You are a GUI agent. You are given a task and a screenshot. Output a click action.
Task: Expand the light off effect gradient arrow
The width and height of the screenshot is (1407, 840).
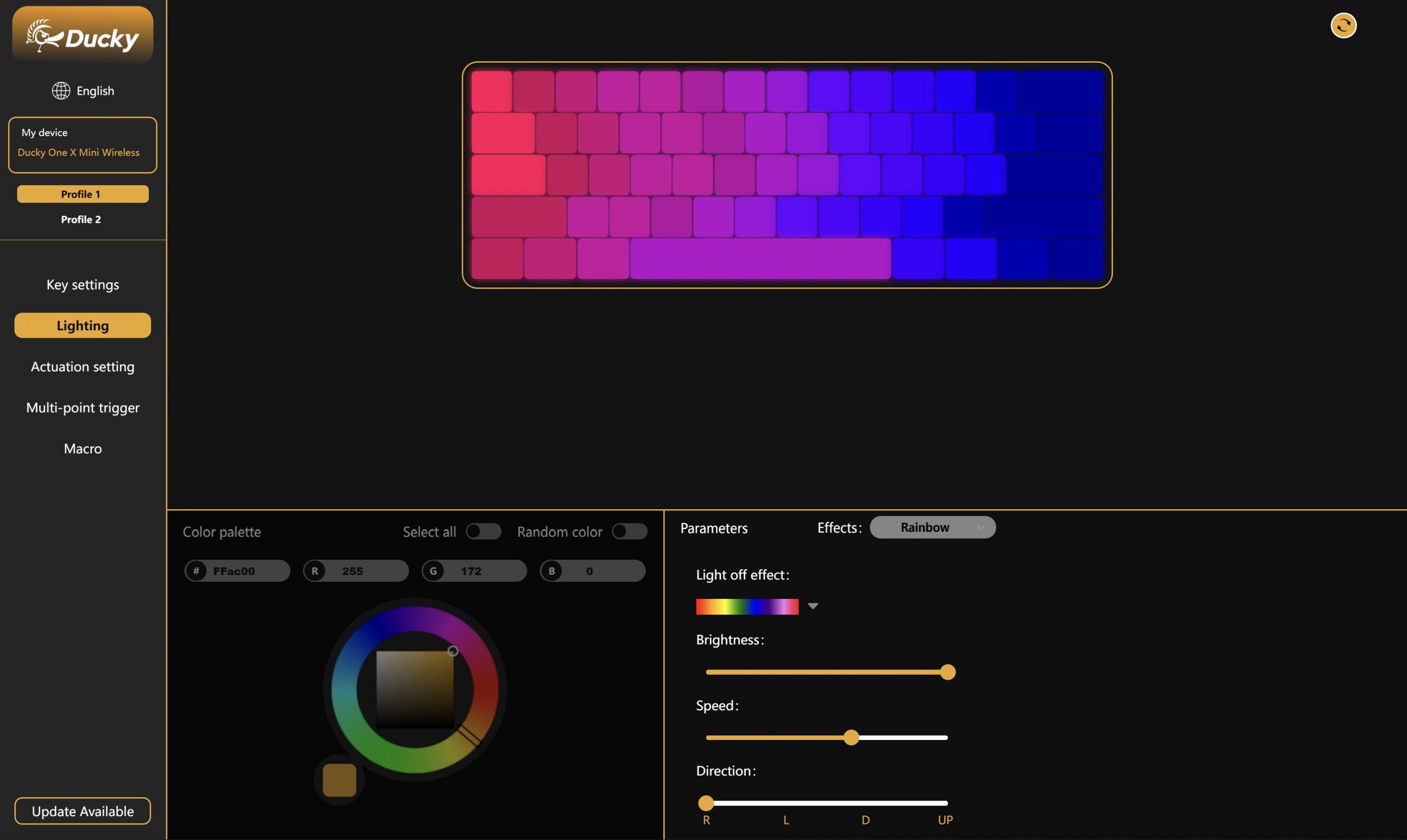812,606
